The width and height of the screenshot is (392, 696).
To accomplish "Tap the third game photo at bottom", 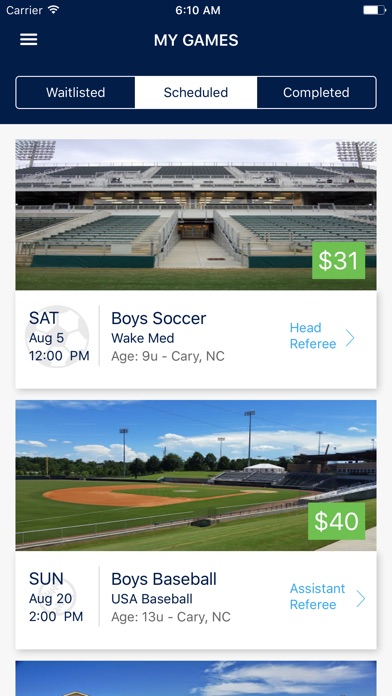I will (196, 678).
